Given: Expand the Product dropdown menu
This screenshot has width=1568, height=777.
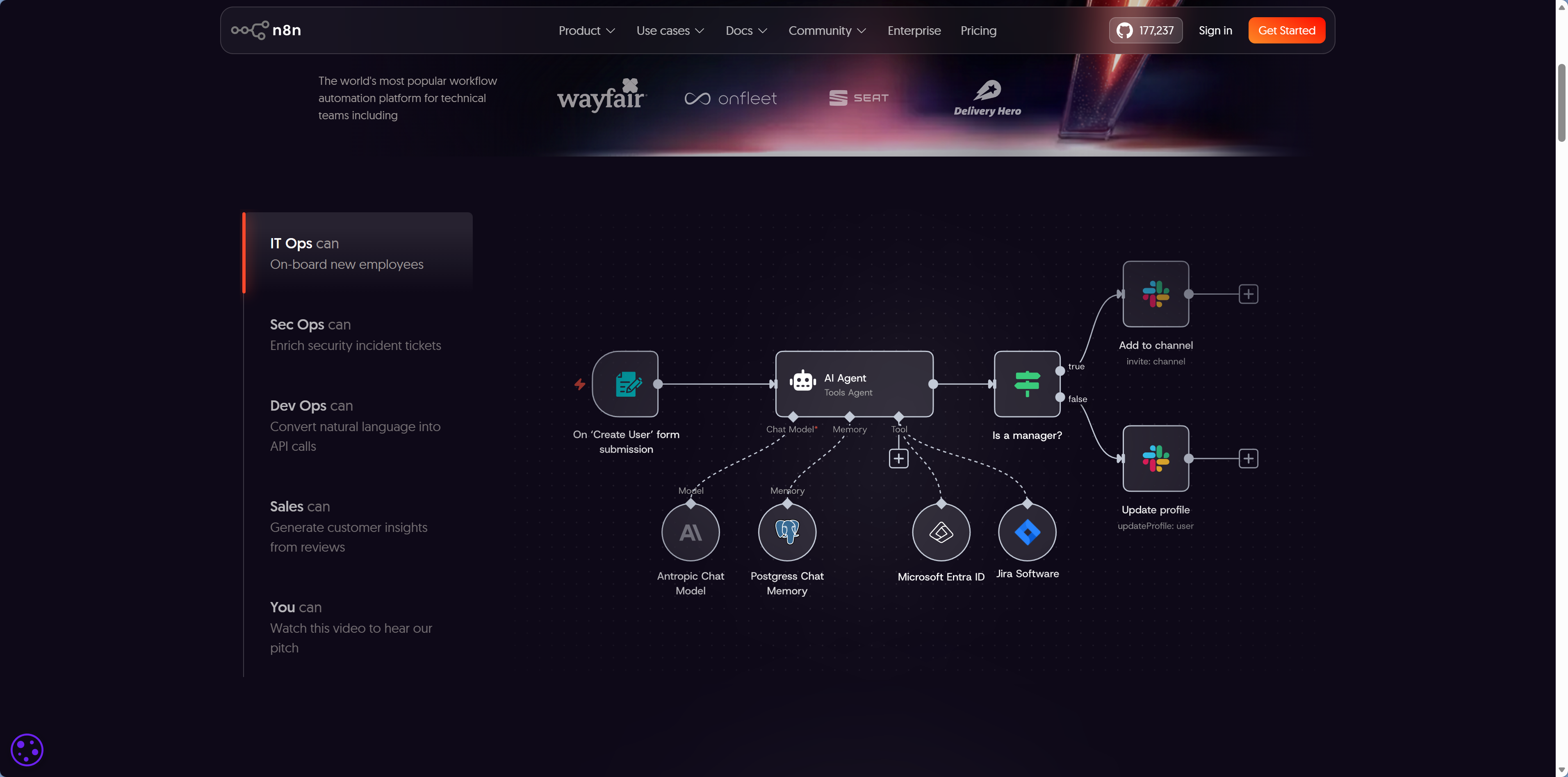Looking at the screenshot, I should pyautogui.click(x=586, y=30).
